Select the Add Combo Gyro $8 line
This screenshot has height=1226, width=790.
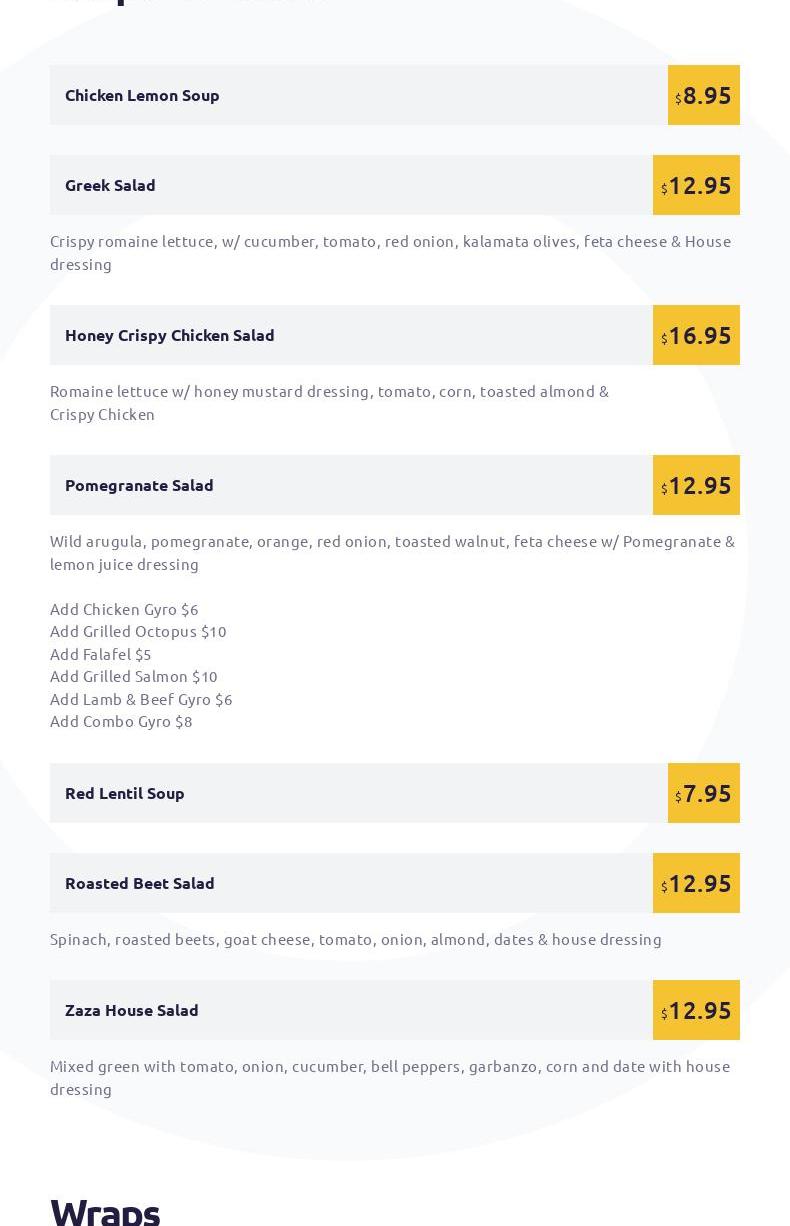click(121, 721)
